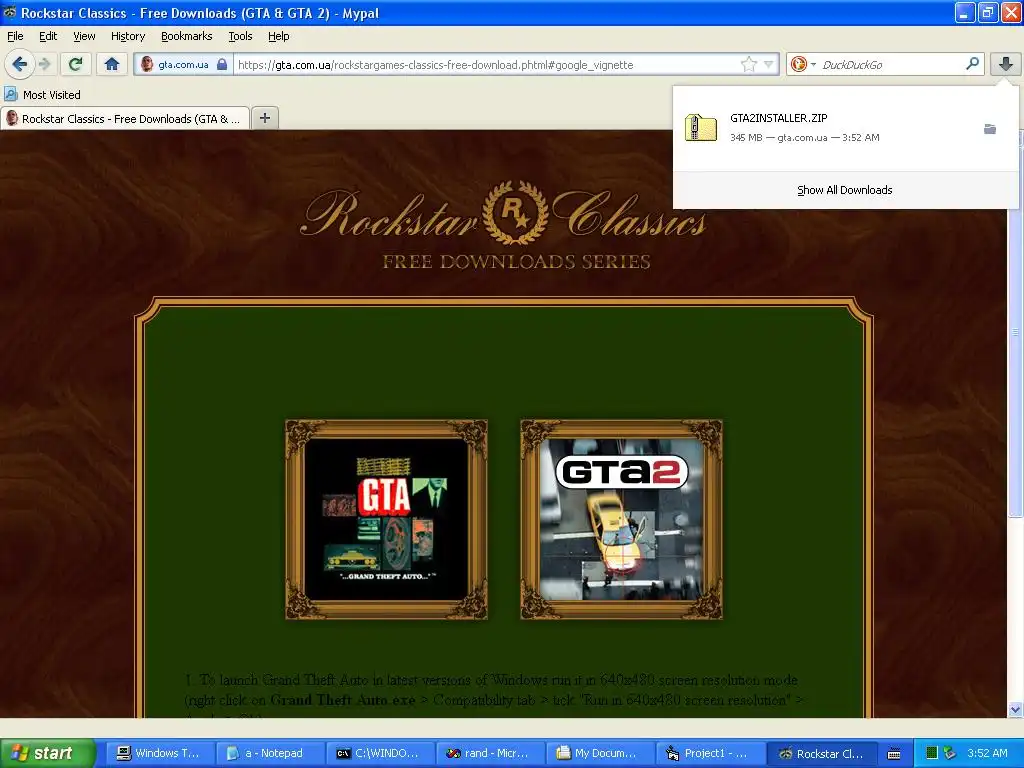Open the Windows Start menu
Screen dimensions: 1024x768
47,753
